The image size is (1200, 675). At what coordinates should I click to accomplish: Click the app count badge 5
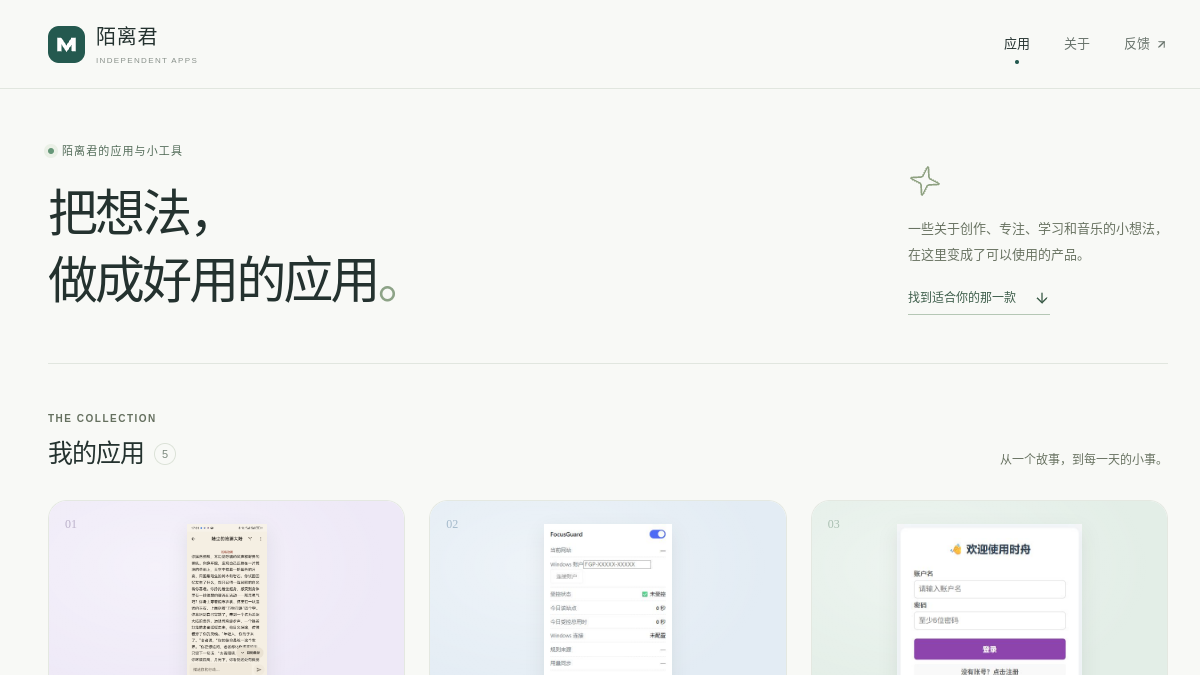click(165, 454)
